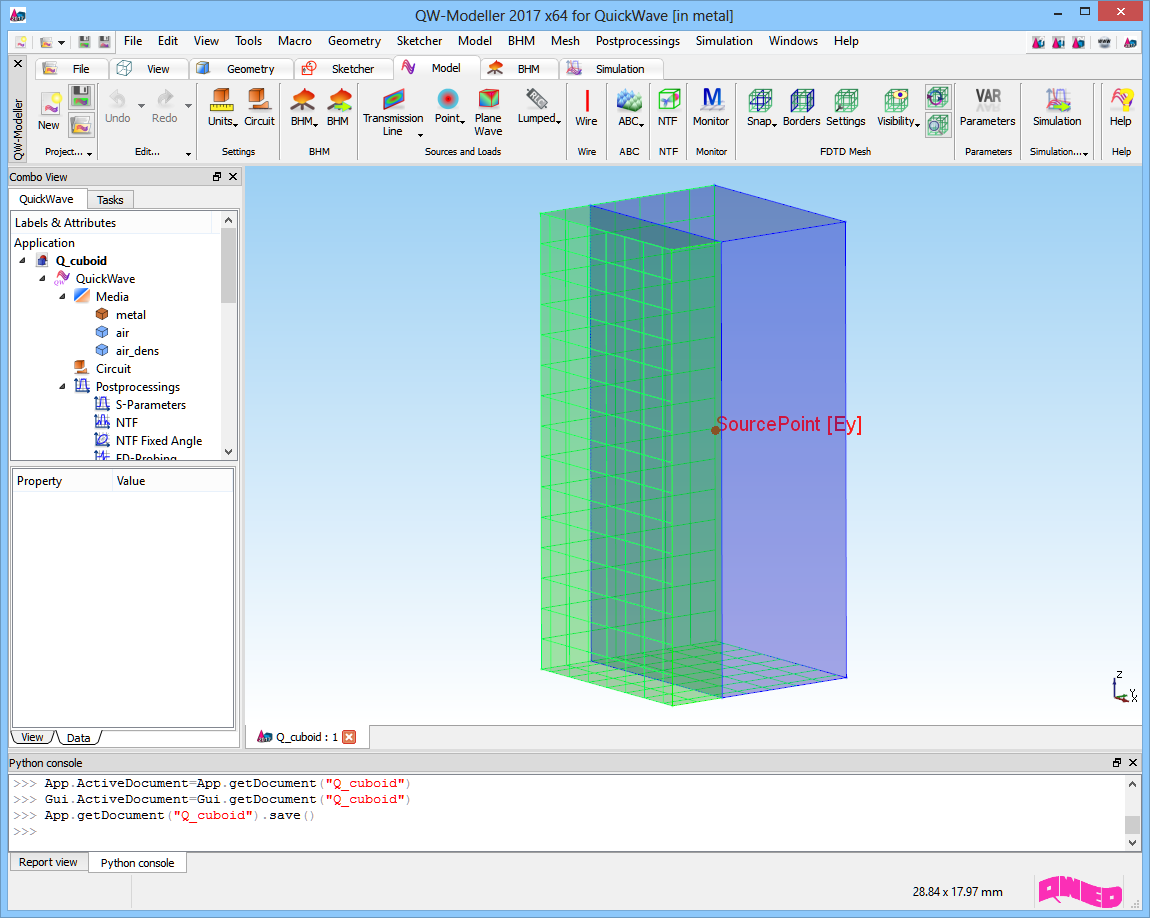Click the Redo arrow icon
The width and height of the screenshot is (1150, 918).
(165, 98)
